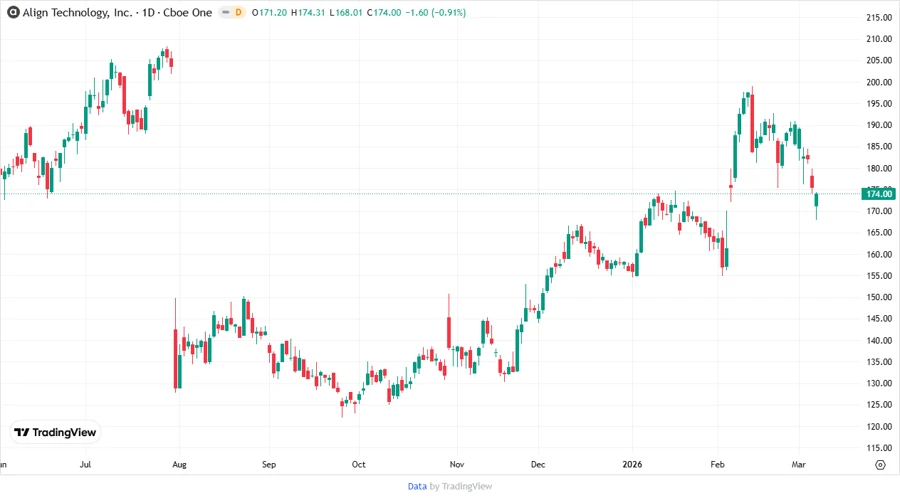Open the chart settings gear icon
900x498 pixels.
(880, 465)
